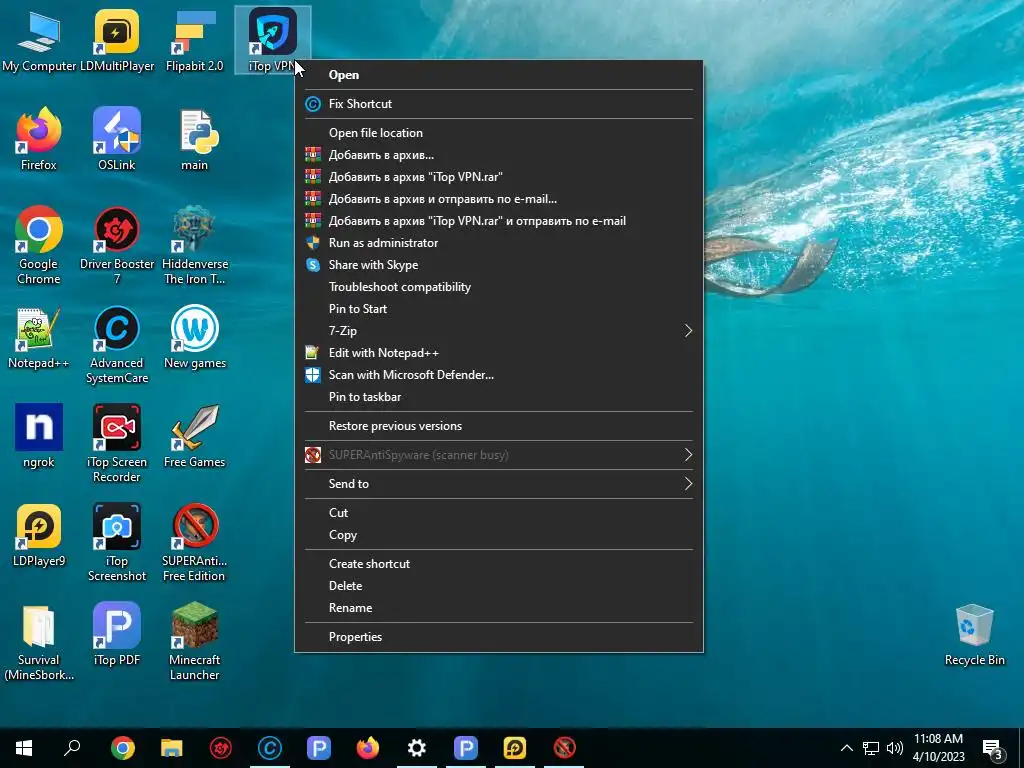This screenshot has height=768, width=1024.
Task: Choose Restore previous versions
Action: 499,426
